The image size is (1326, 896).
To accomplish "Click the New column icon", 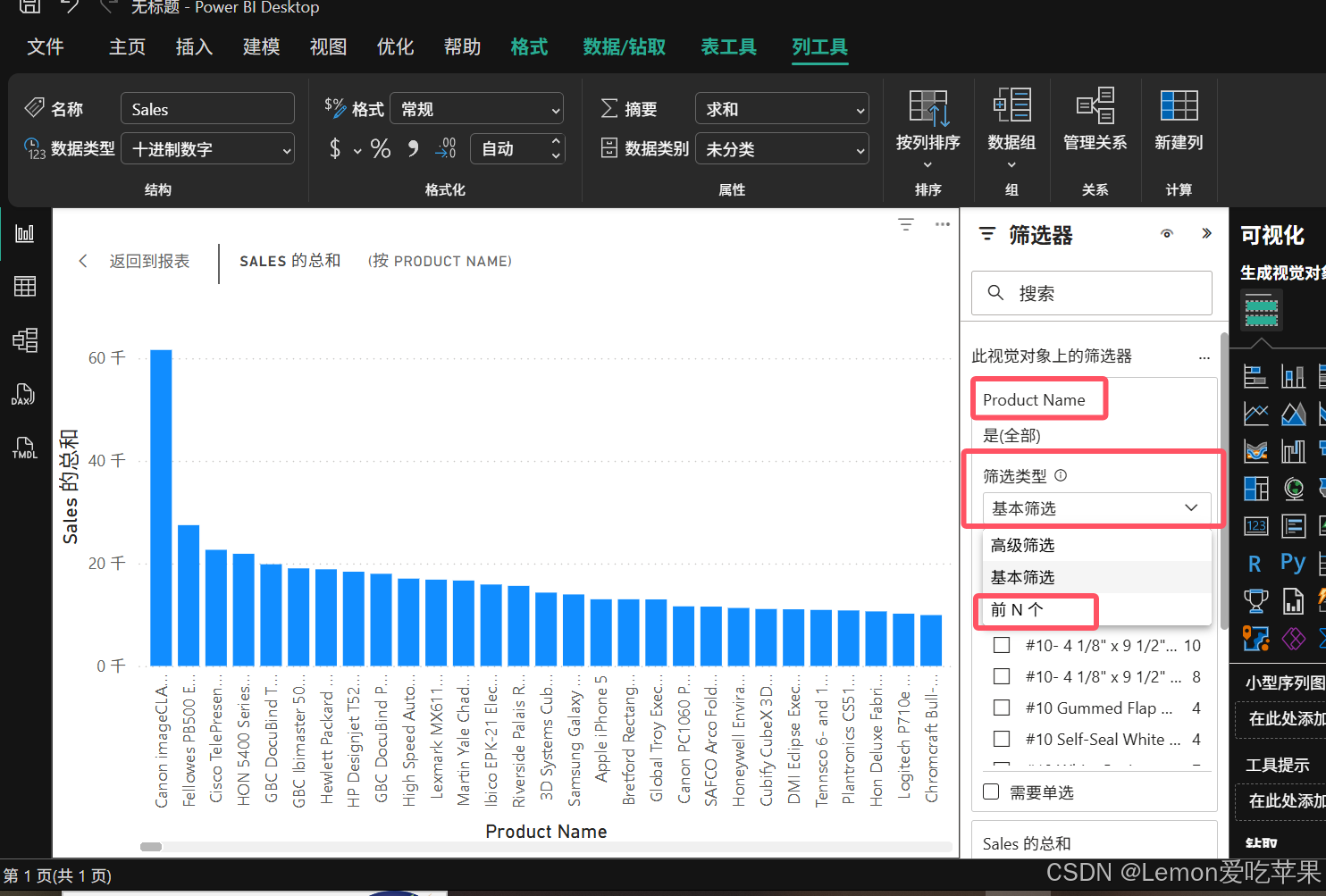I will [1179, 105].
